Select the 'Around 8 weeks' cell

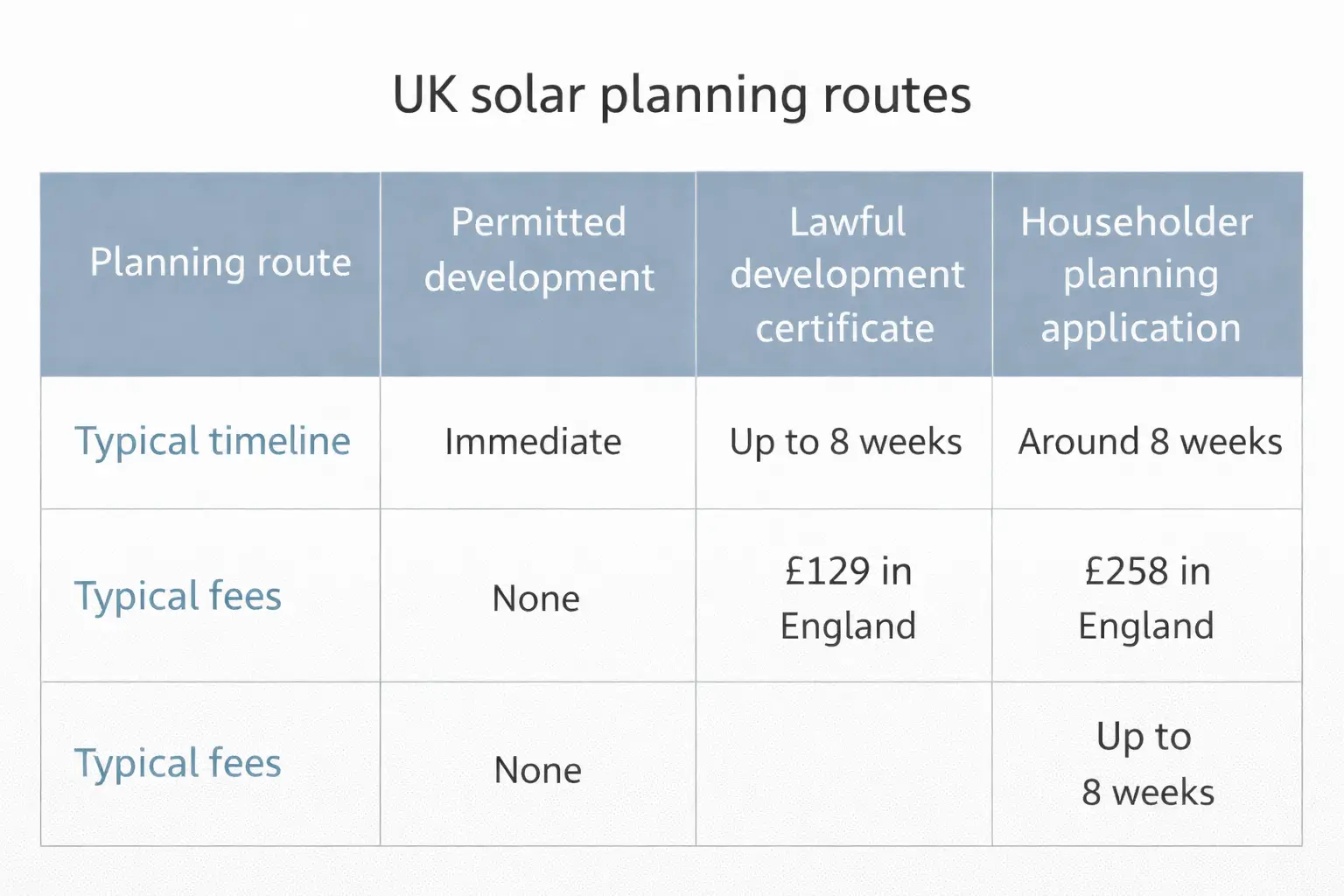1150,442
